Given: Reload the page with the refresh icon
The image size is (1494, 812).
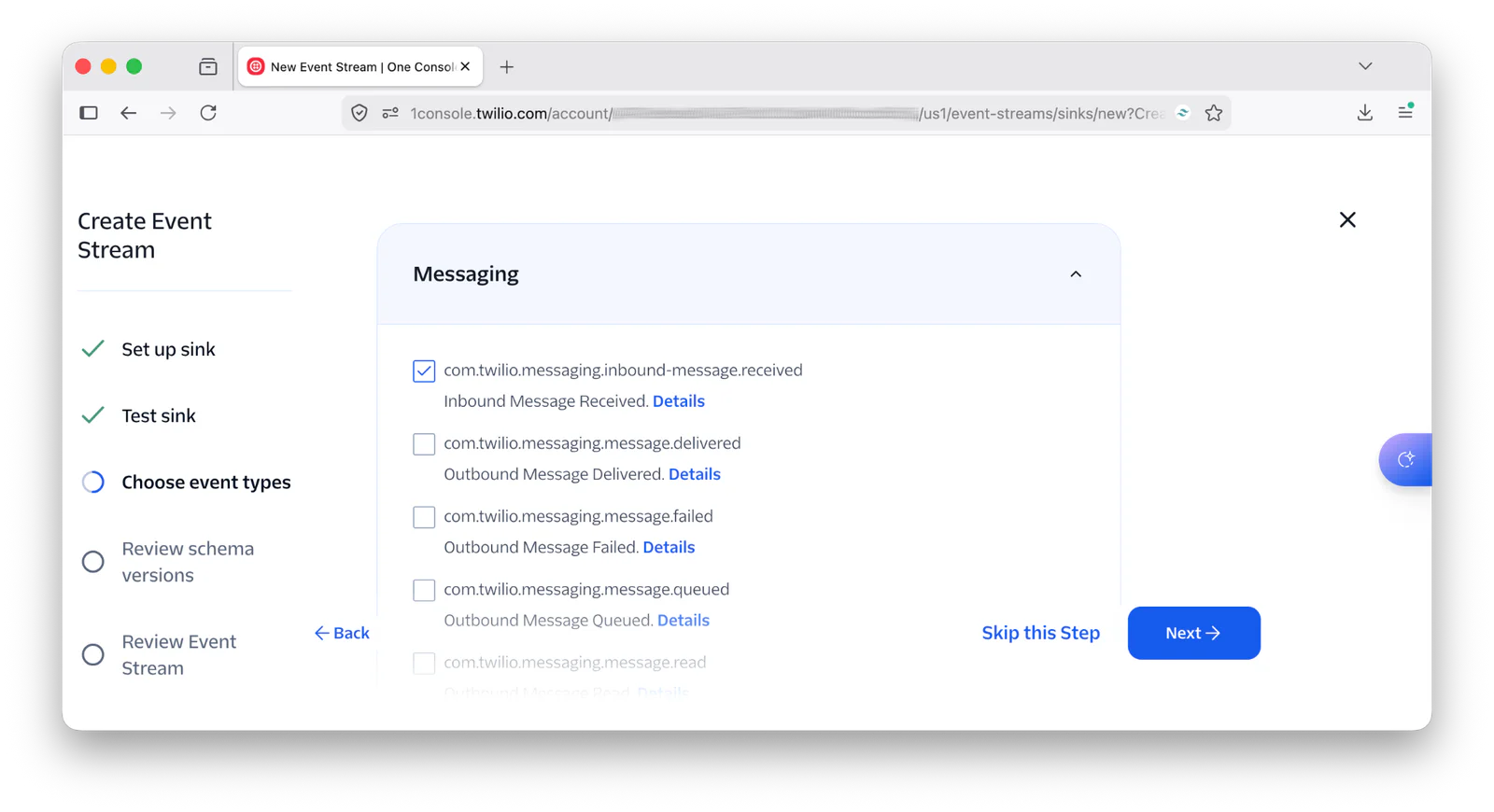Looking at the screenshot, I should pos(208,113).
